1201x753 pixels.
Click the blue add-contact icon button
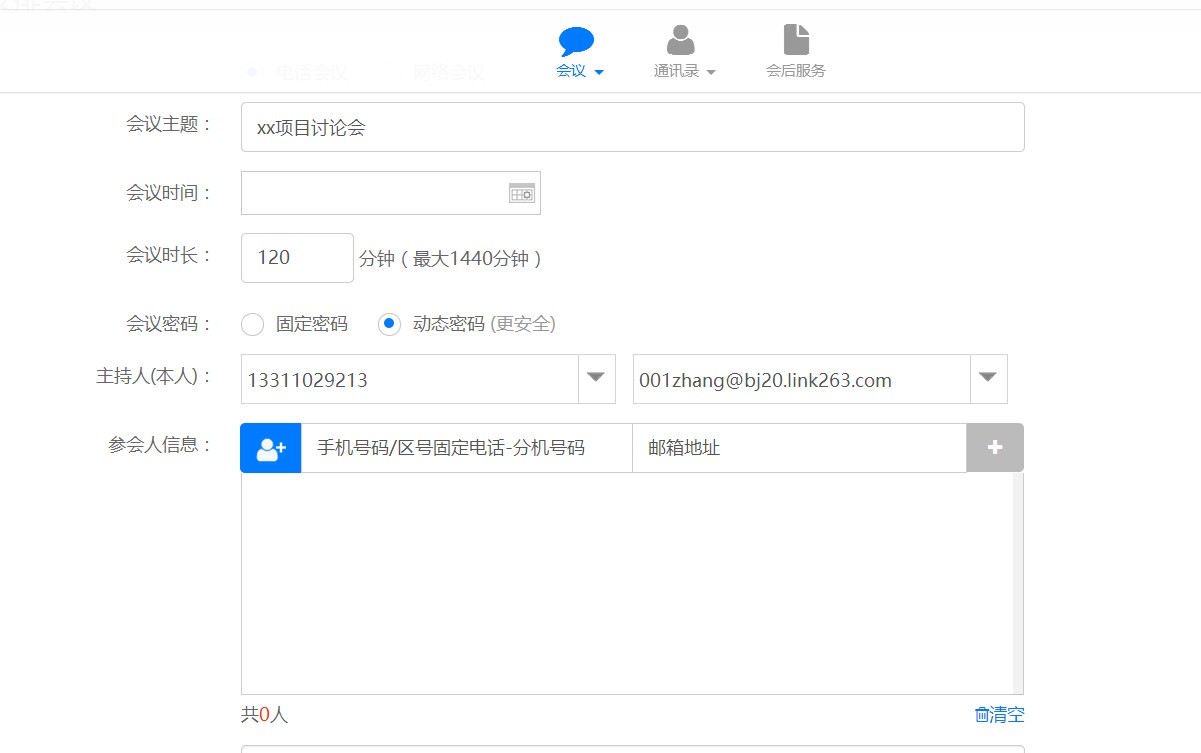[270, 448]
